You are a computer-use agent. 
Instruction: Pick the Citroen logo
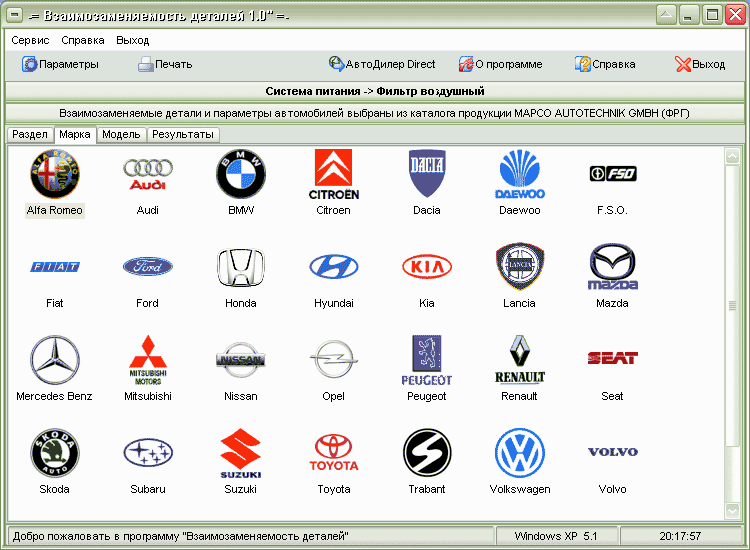[333, 174]
